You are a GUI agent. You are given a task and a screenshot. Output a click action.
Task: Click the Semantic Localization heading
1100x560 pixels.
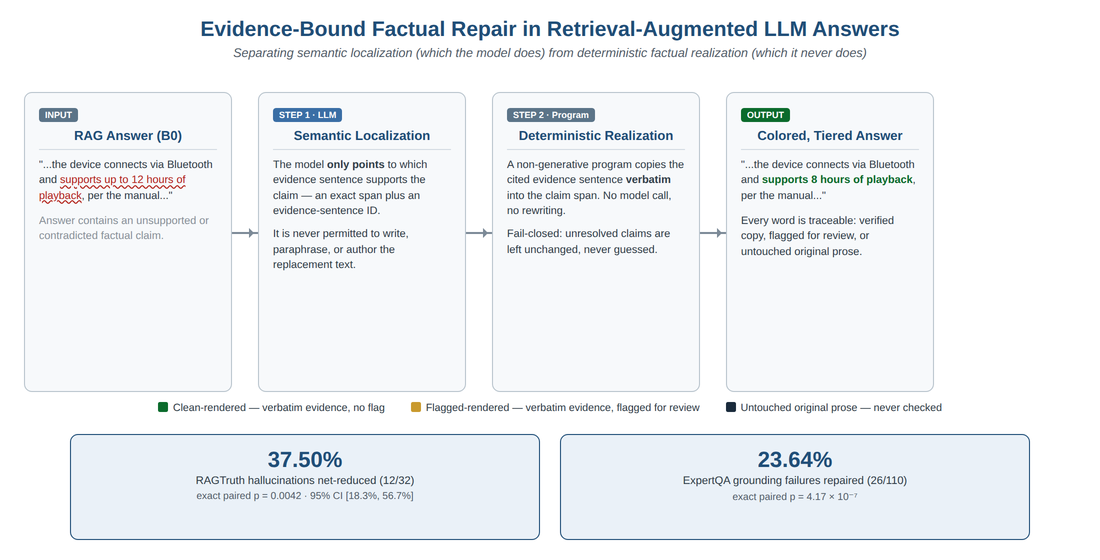pyautogui.click(x=362, y=135)
